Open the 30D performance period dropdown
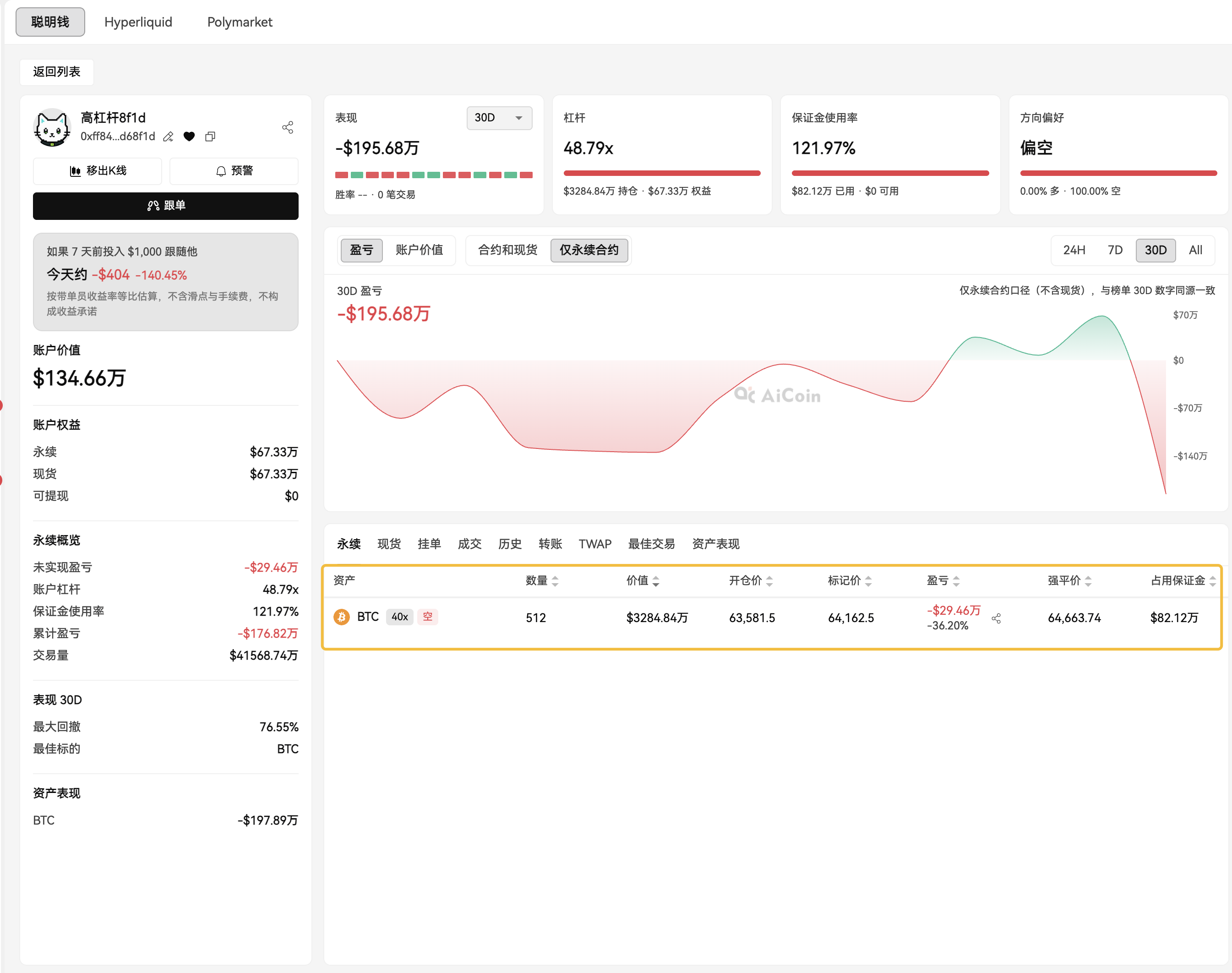This screenshot has height=973, width=1232. coord(499,118)
